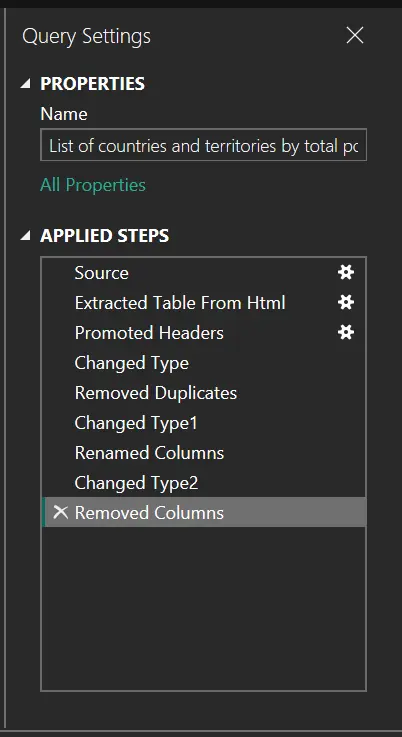Click the PROPERTIES section heading

point(93,84)
